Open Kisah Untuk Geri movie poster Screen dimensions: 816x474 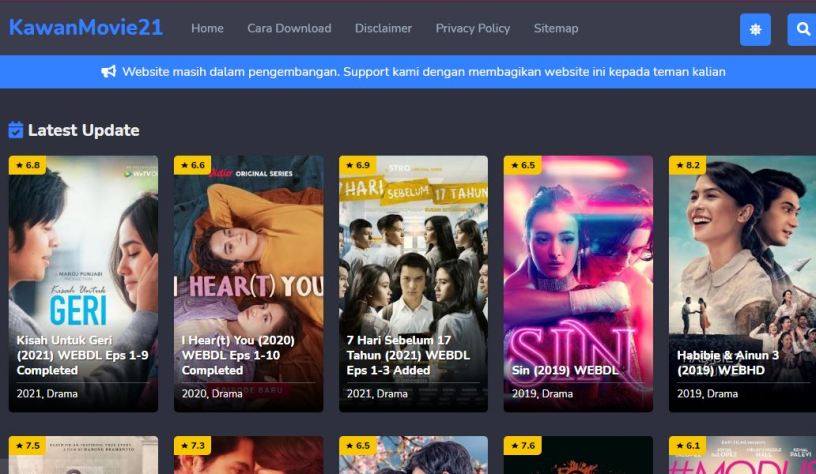tap(83, 284)
